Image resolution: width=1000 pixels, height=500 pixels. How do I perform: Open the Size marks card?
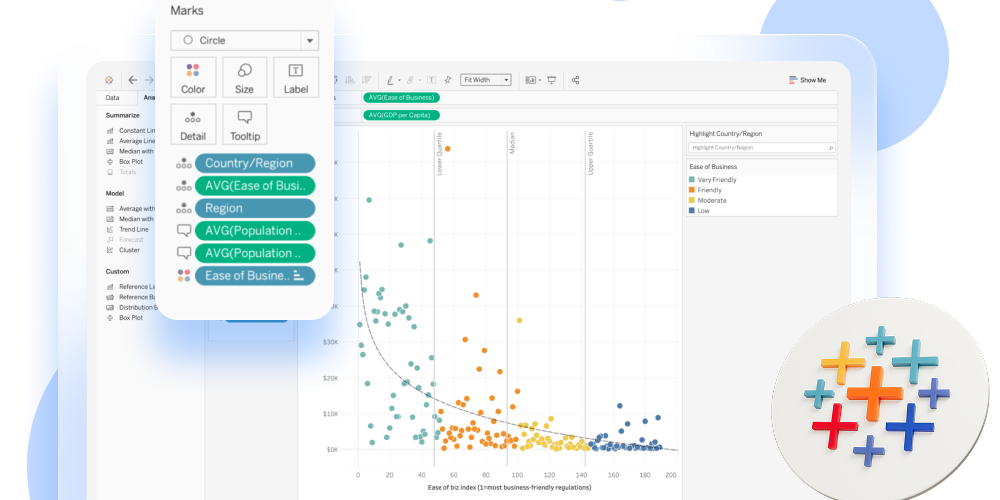pos(244,77)
